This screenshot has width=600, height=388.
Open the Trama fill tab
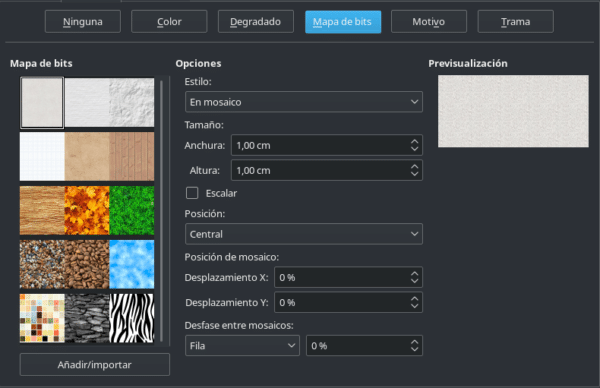point(515,22)
